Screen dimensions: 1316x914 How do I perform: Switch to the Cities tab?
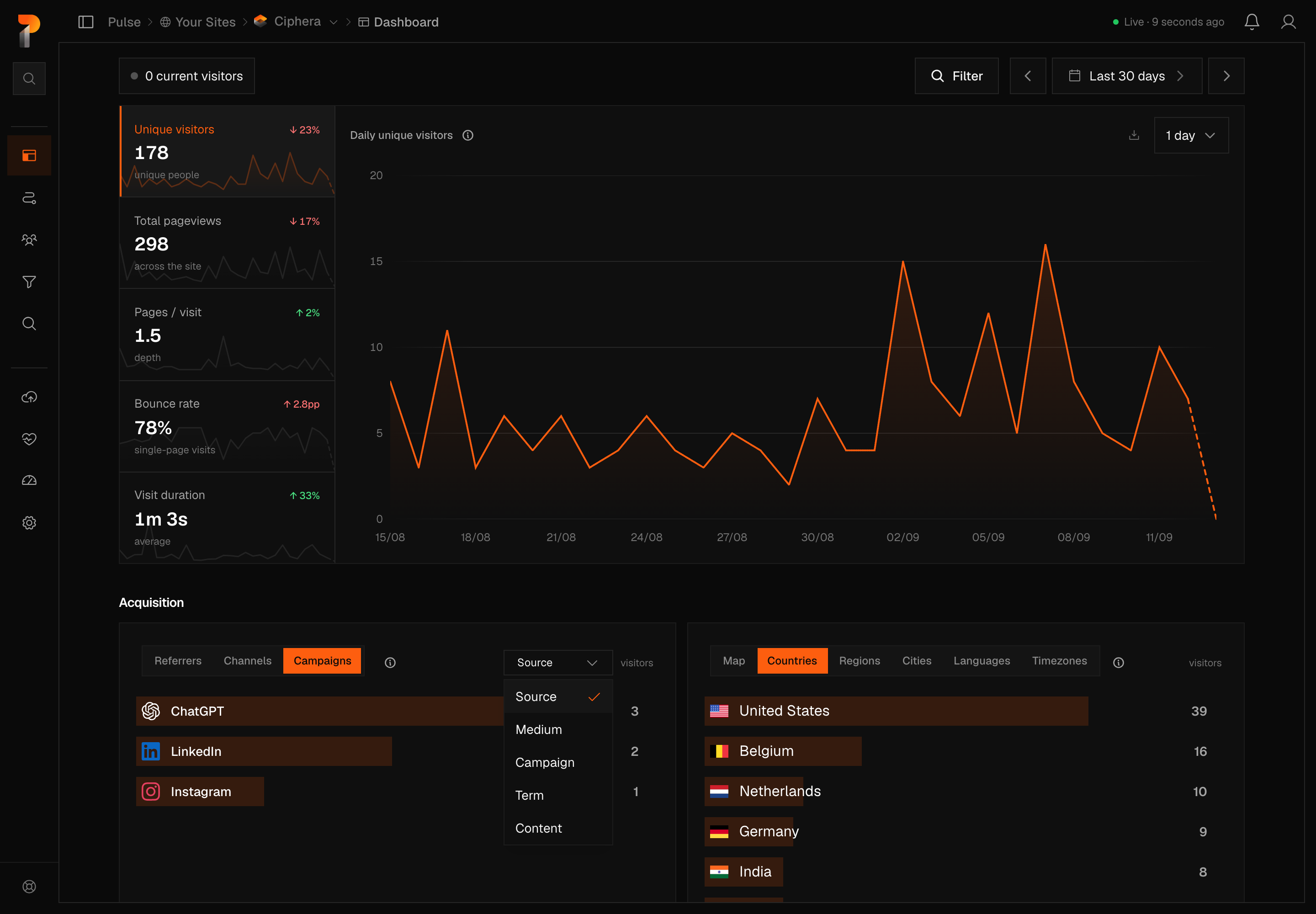[x=917, y=661]
